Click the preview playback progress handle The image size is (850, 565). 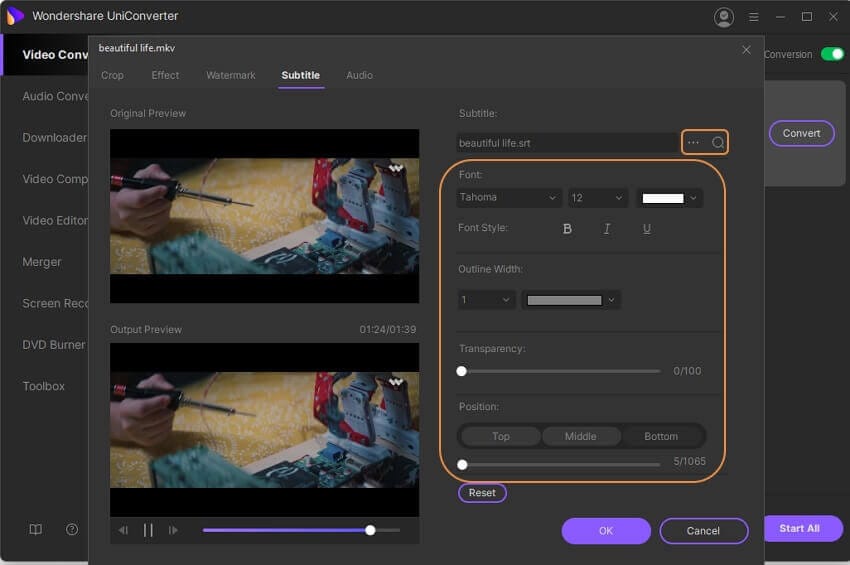click(x=370, y=530)
